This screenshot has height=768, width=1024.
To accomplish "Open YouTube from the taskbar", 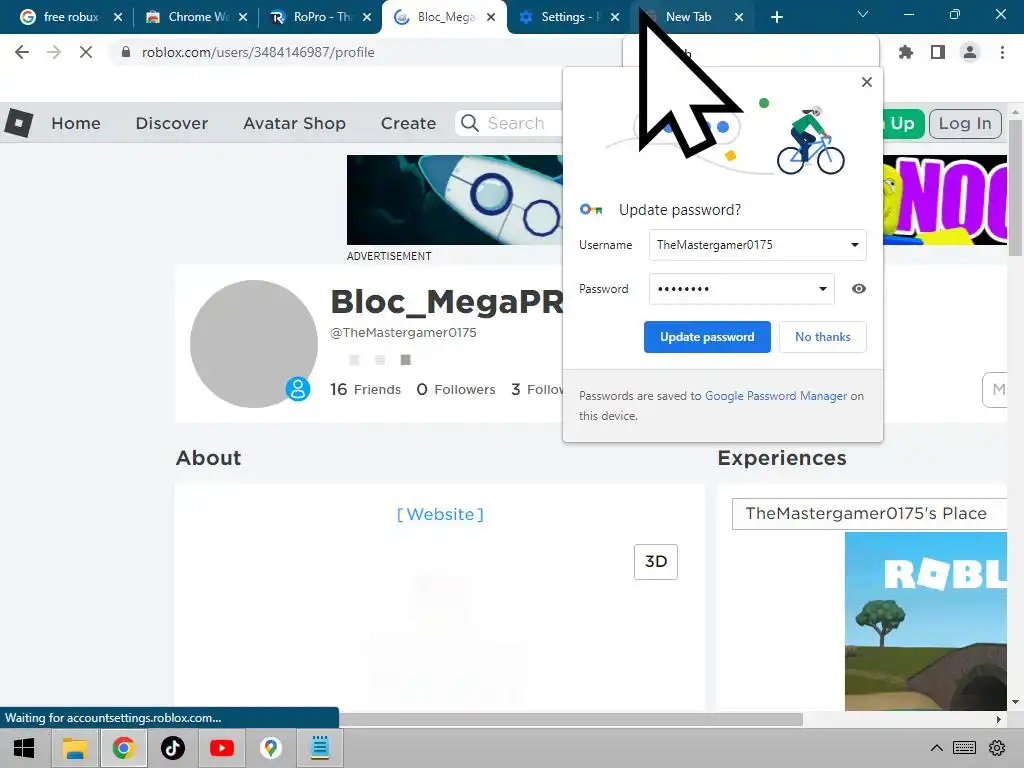I will pos(222,748).
